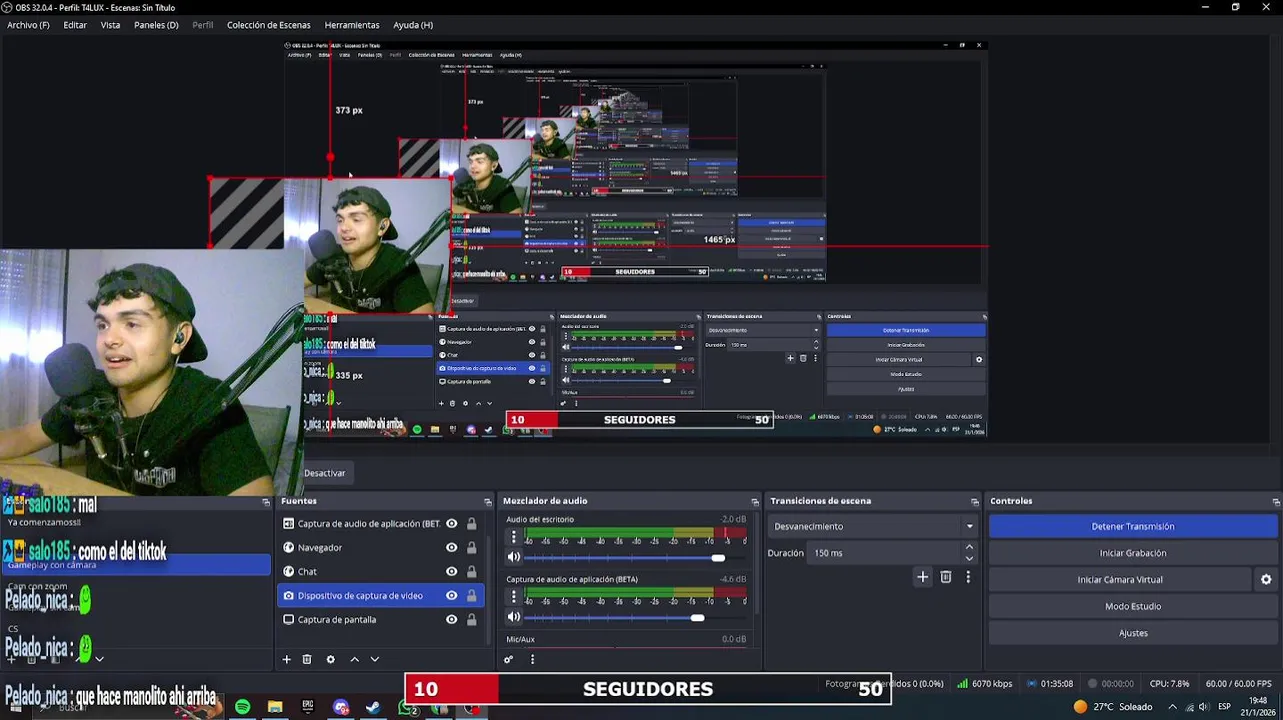Click the Desactivar button below the preview
Image resolution: width=1283 pixels, height=720 pixels.
tap(324, 473)
